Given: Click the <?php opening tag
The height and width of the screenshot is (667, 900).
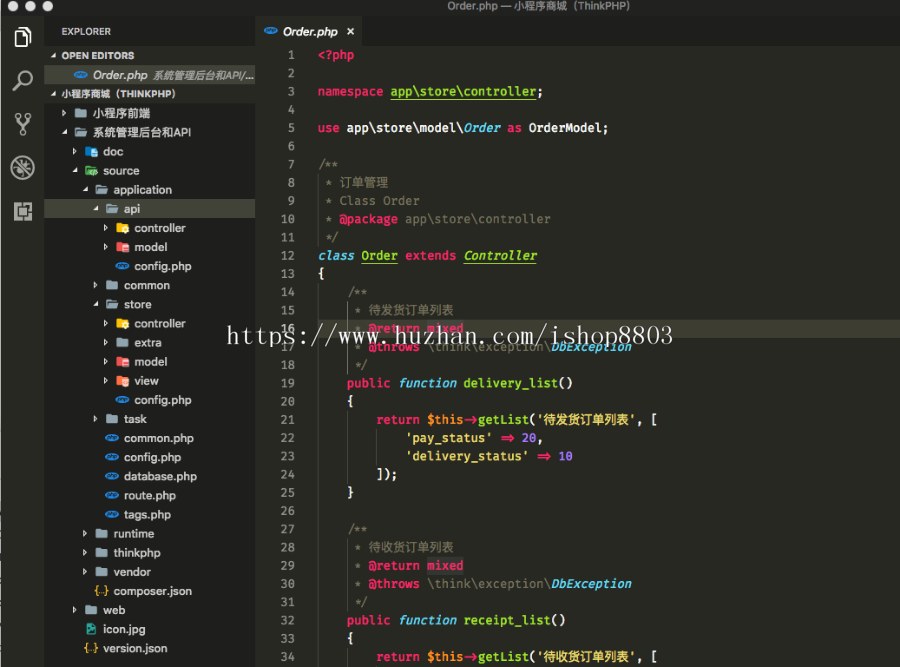Looking at the screenshot, I should (x=336, y=55).
